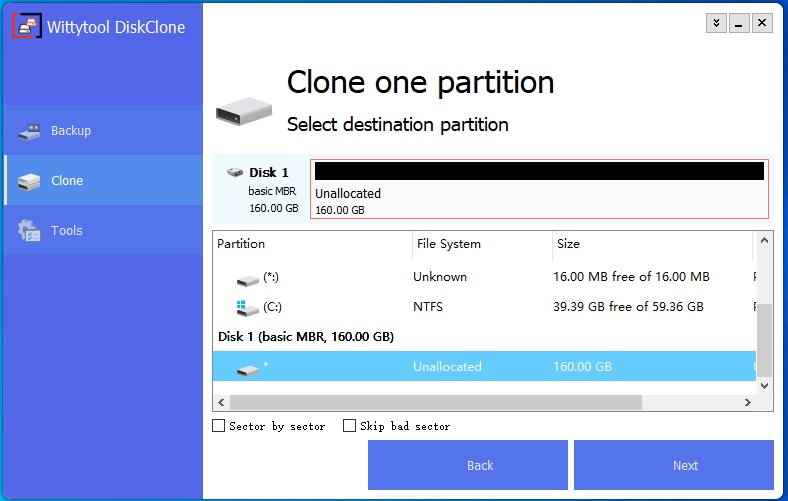The image size is (788, 501).
Task: Click the Backup drive icon in sidebar
Action: pyautogui.click(x=29, y=132)
